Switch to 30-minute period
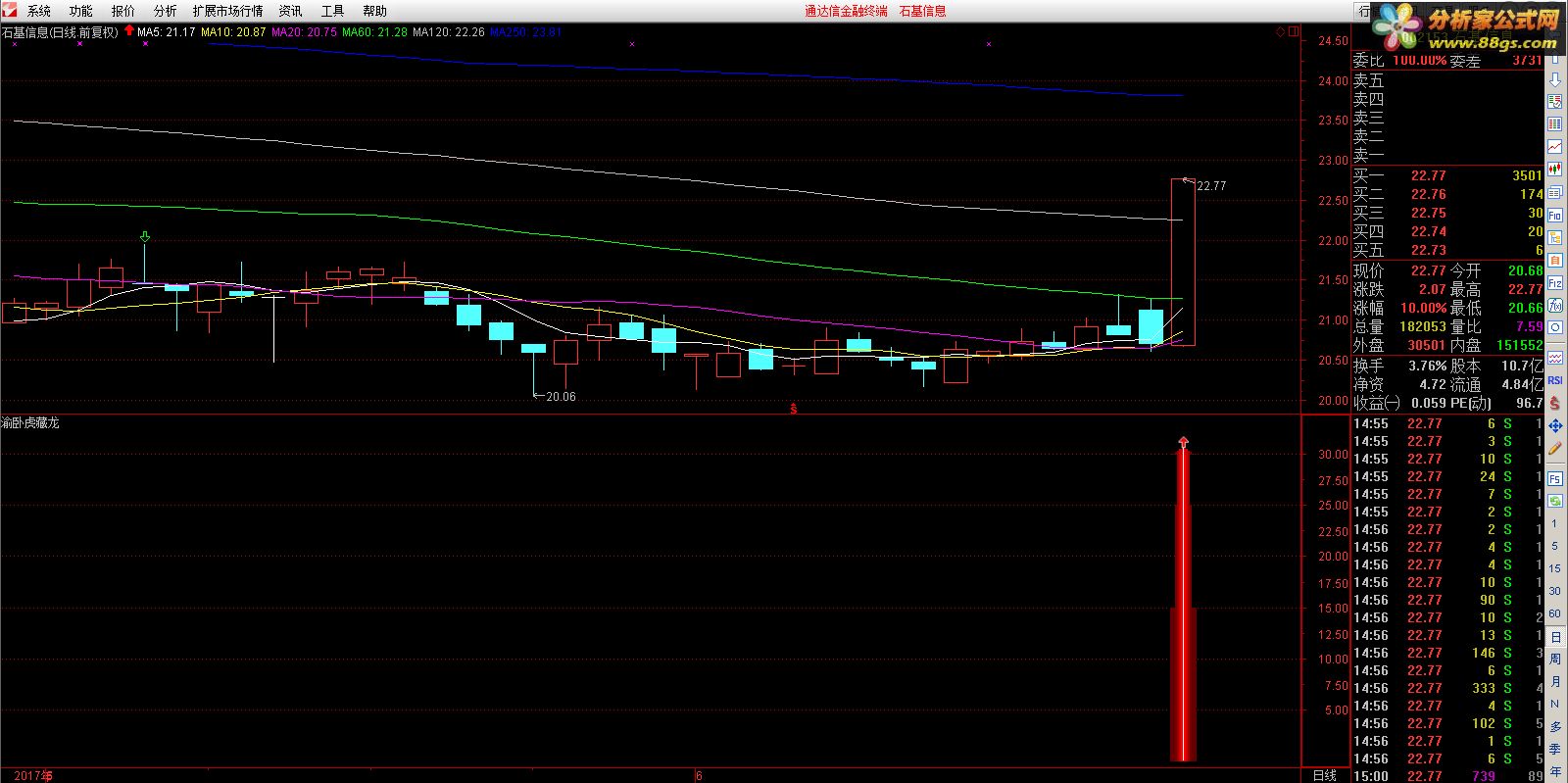 click(1555, 591)
